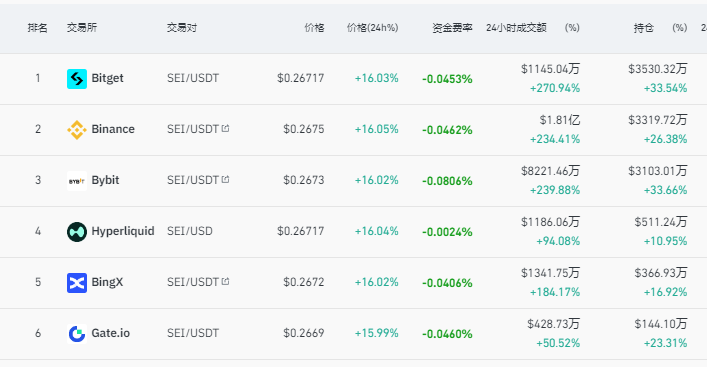Click the -0.0462% funding rate
Image resolution: width=707 pixels, height=367 pixels.
(447, 130)
